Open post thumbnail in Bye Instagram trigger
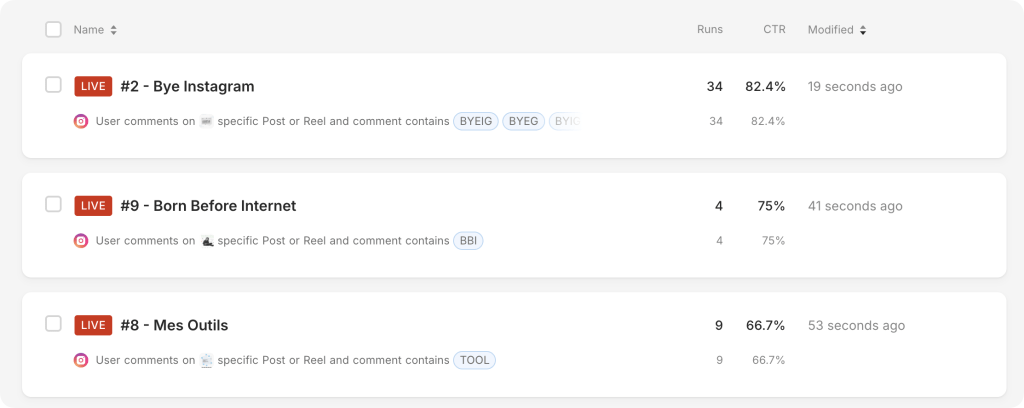The width and height of the screenshot is (1024, 408). click(206, 121)
